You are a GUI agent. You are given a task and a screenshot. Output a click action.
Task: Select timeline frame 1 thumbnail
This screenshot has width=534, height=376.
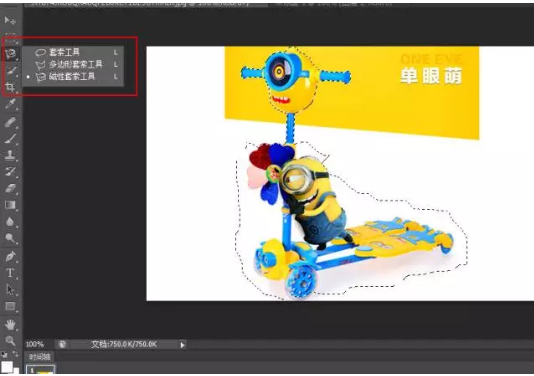(41, 370)
